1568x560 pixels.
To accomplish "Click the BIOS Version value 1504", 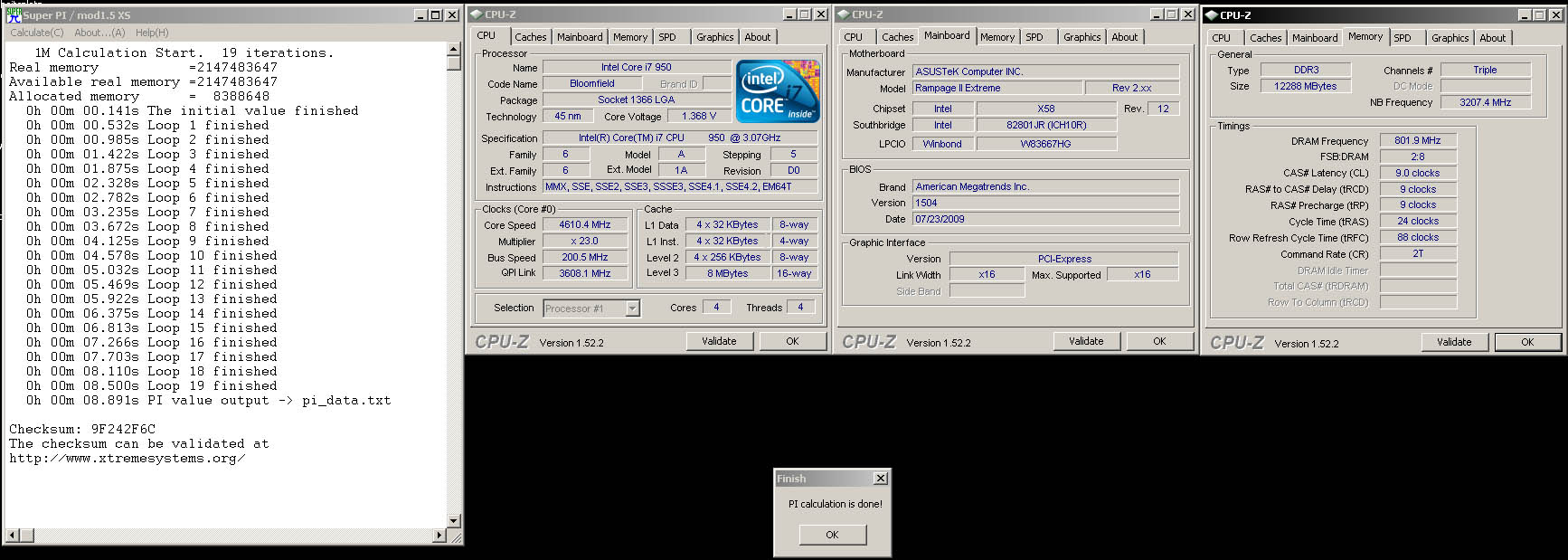I will point(1045,203).
